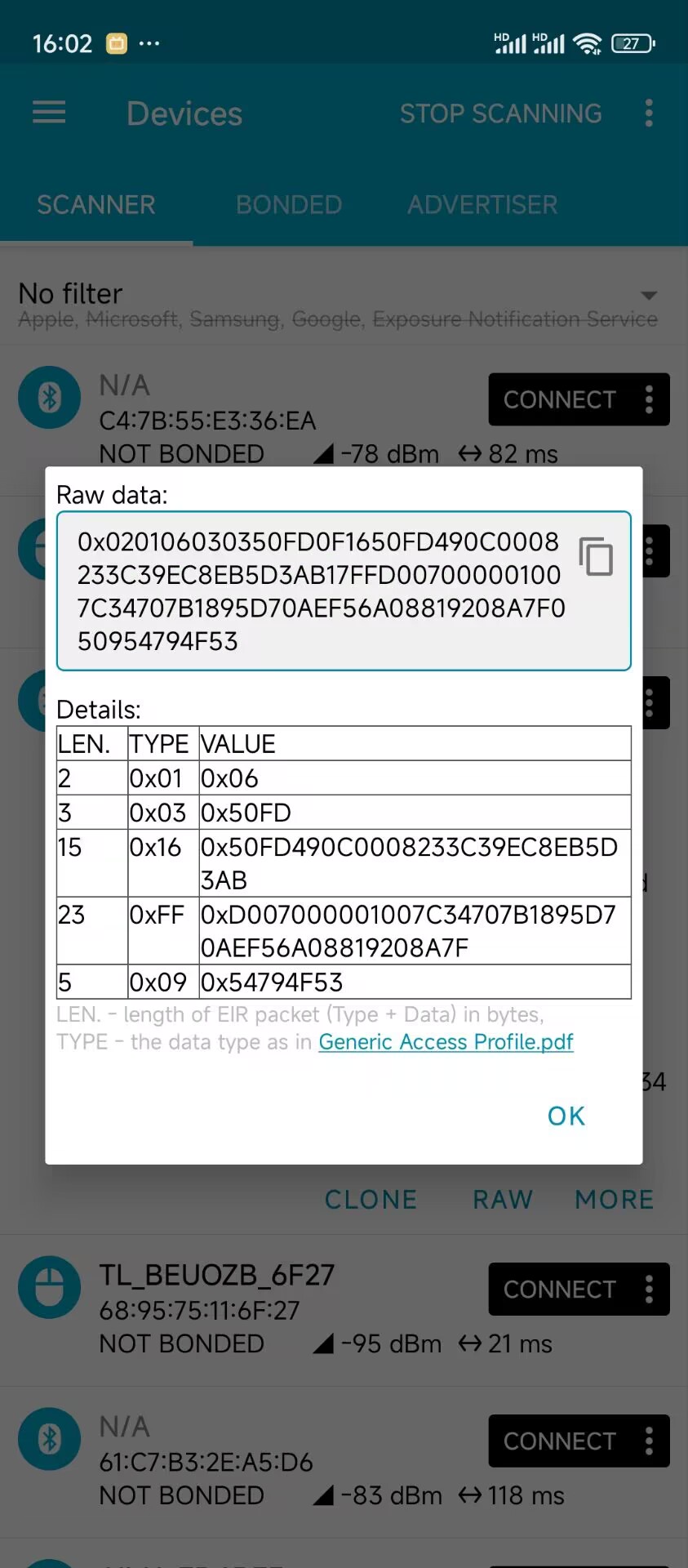Open the Generic Access Profile.pdf link
The height and width of the screenshot is (1568, 688).
(446, 1042)
